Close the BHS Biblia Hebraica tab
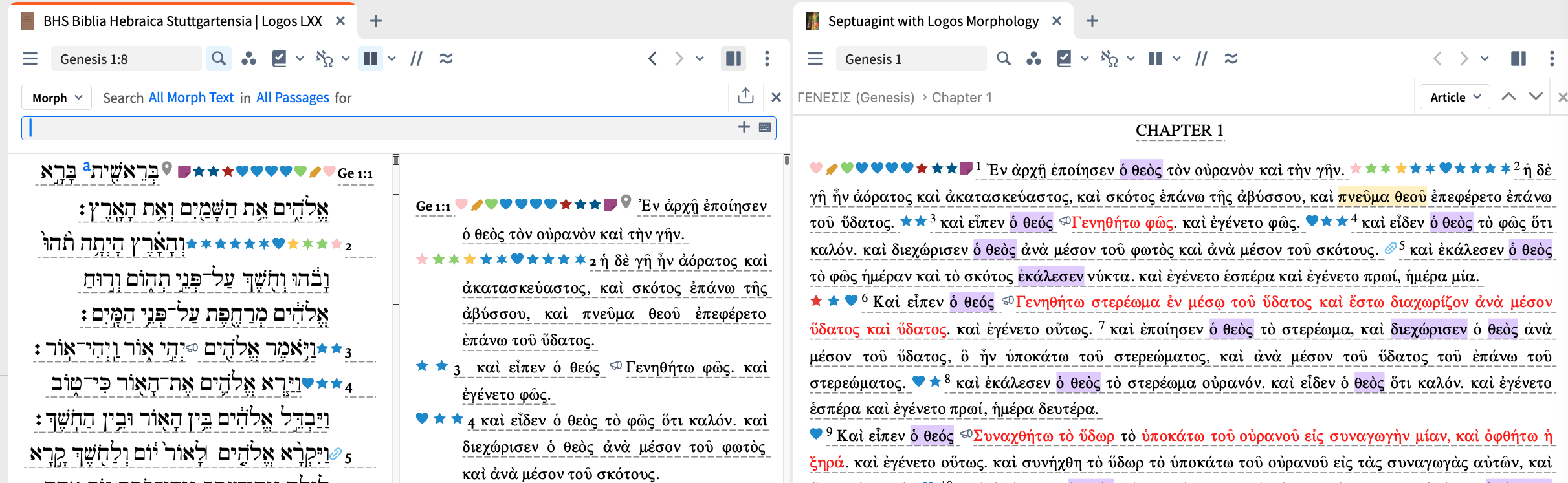Viewport: 1568px width, 483px height. tap(340, 21)
